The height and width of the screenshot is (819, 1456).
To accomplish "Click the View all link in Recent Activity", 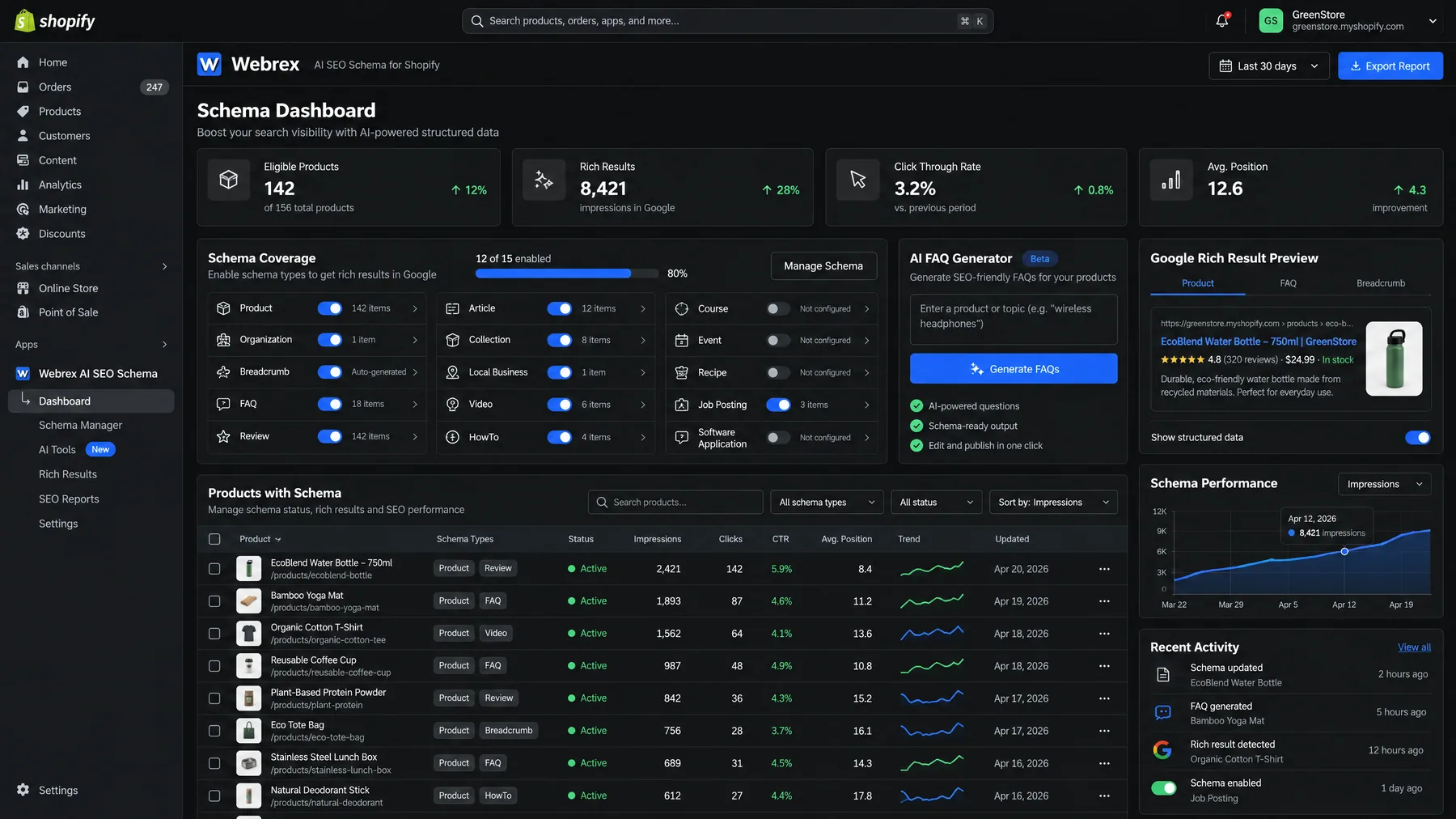I will click(1414, 647).
